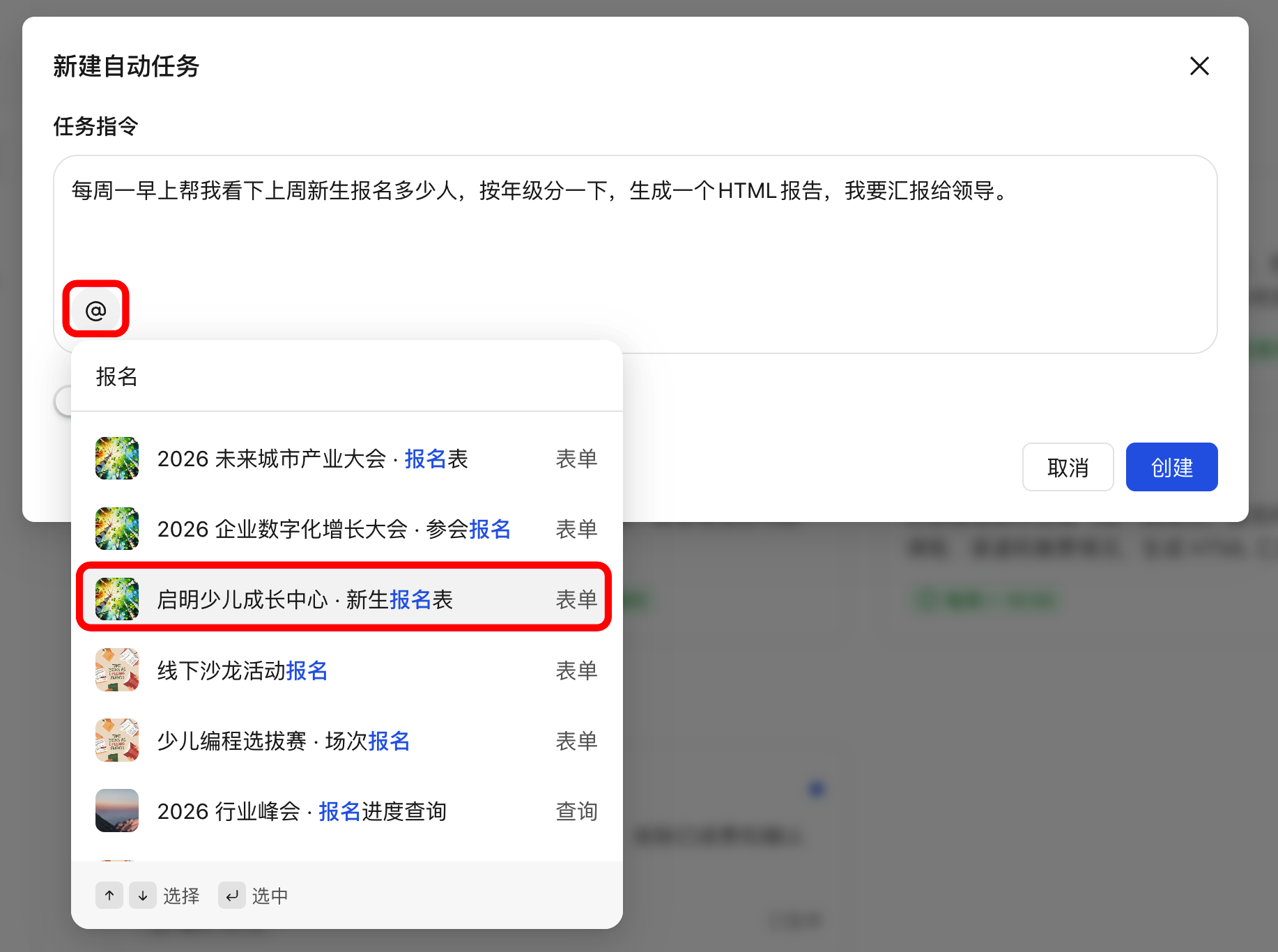Choose 2026 行业峰会 · 报名进度查询
Image resolution: width=1278 pixels, height=952 pixels.
(346, 811)
